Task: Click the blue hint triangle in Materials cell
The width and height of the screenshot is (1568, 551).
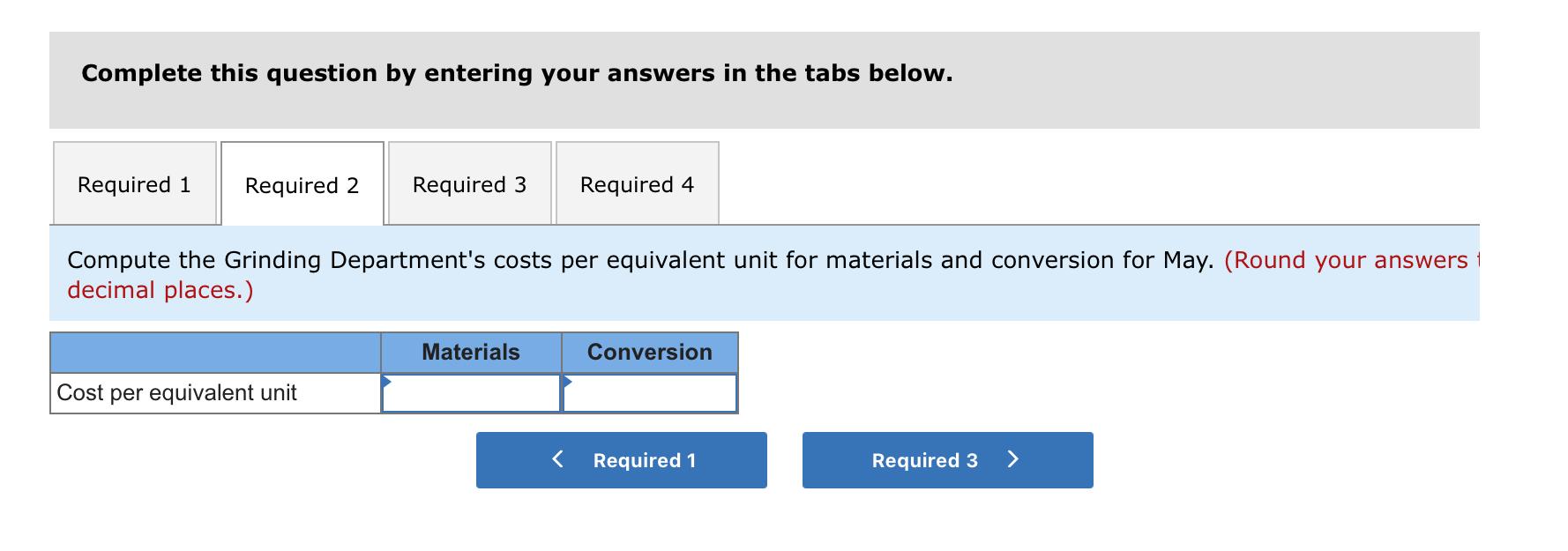Action: [x=386, y=380]
